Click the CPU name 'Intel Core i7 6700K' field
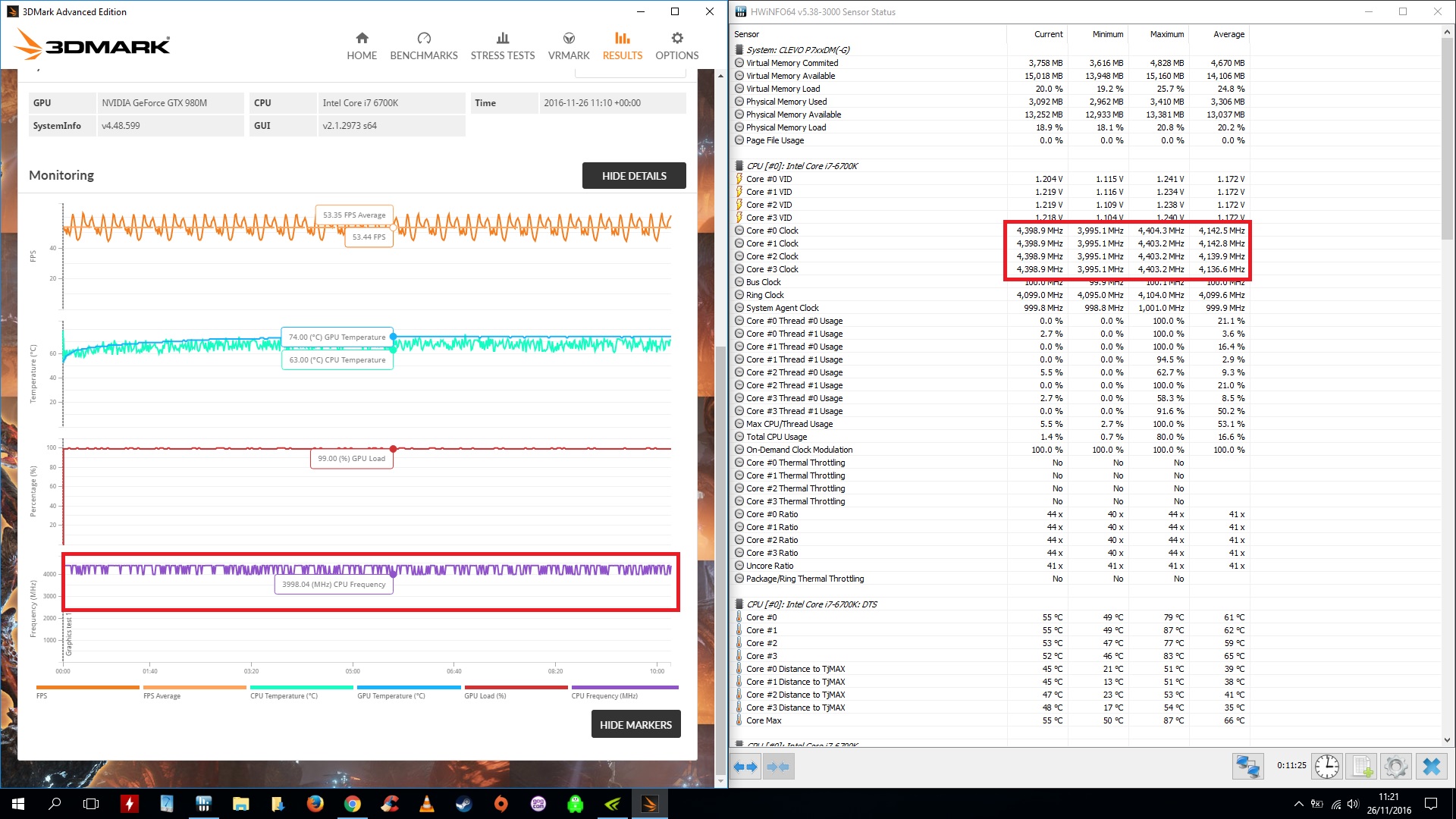The image size is (1456, 819). tap(391, 103)
